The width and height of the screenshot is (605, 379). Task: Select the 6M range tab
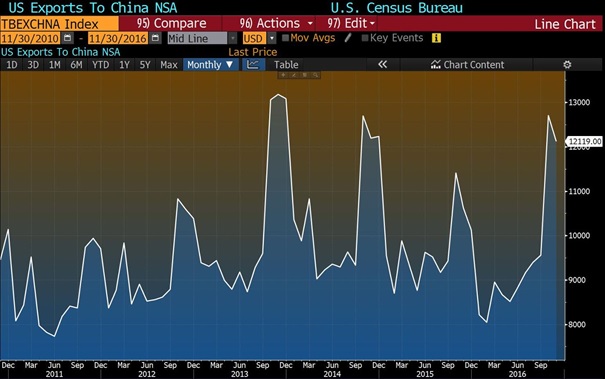pos(76,64)
